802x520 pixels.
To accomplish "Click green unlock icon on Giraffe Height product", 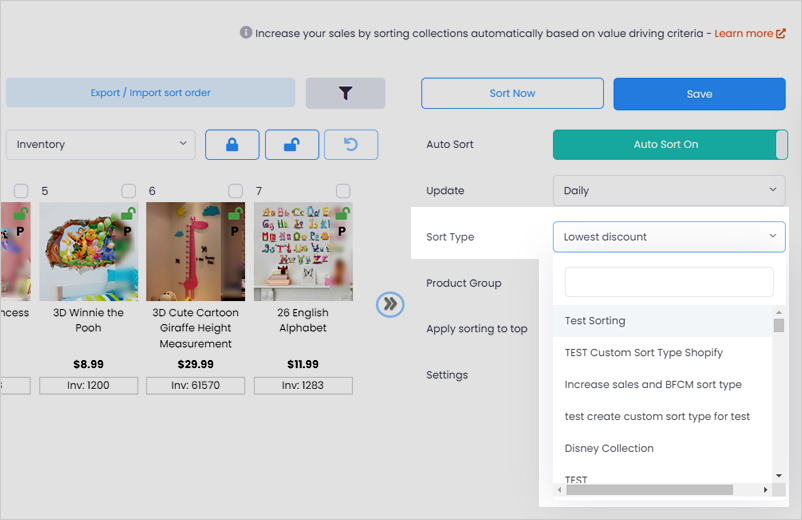I will (x=235, y=213).
